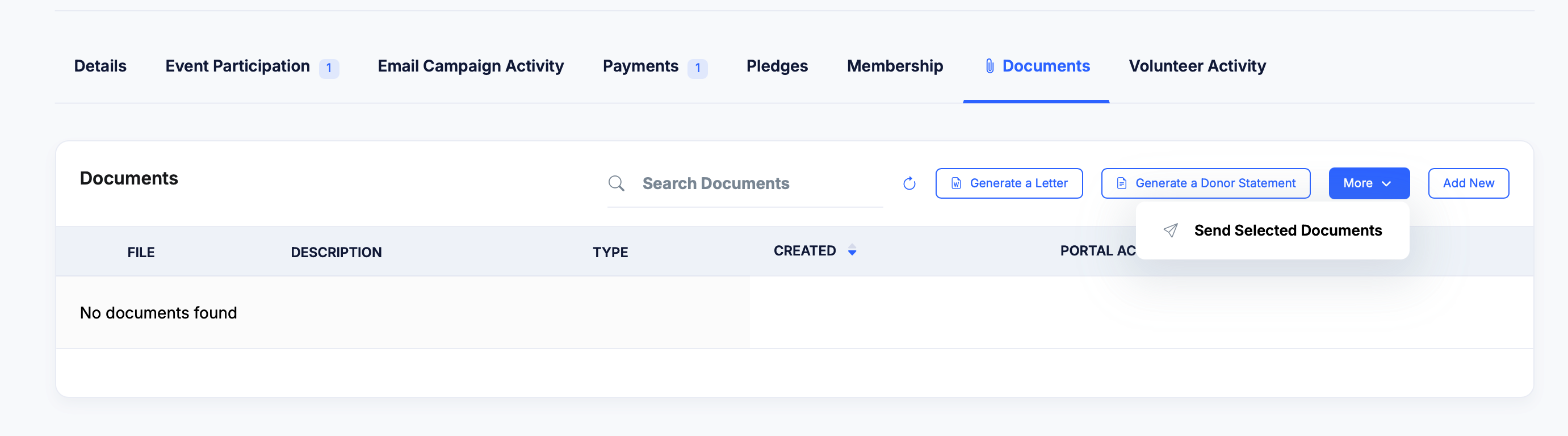This screenshot has height=436, width=1568.
Task: Click the Payments count badge
Action: pos(697,68)
